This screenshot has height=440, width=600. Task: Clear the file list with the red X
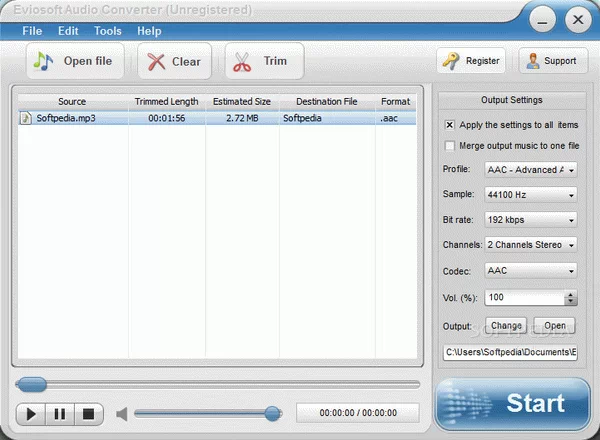174,61
